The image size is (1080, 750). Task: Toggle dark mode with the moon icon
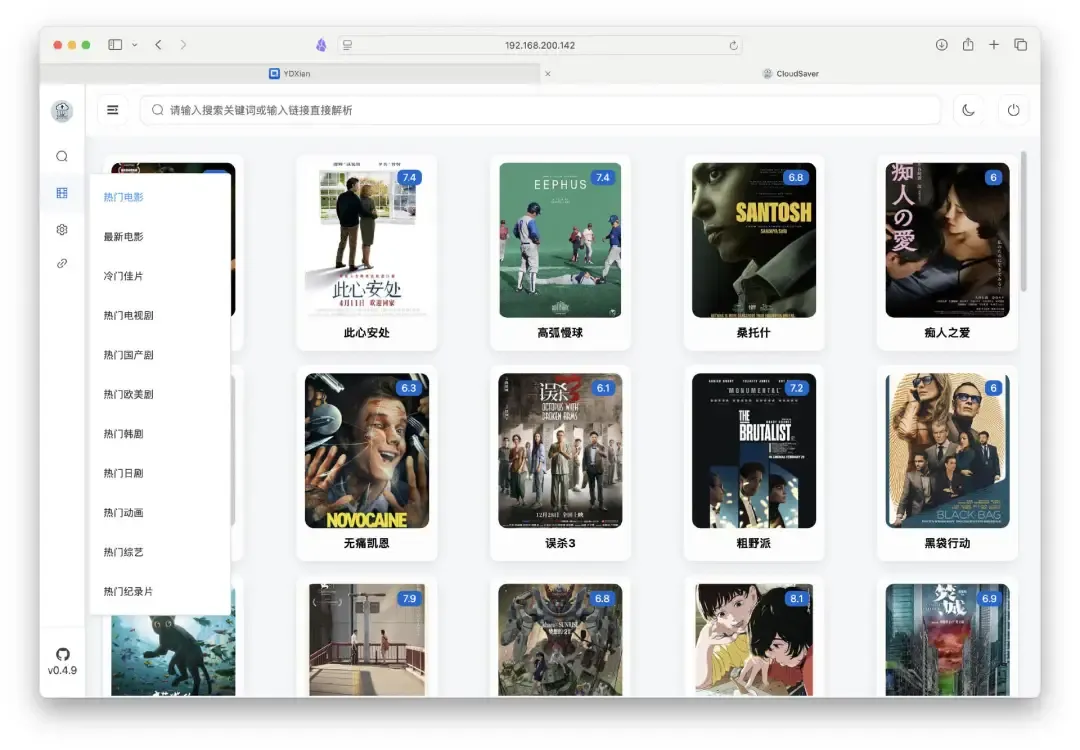[x=968, y=110]
